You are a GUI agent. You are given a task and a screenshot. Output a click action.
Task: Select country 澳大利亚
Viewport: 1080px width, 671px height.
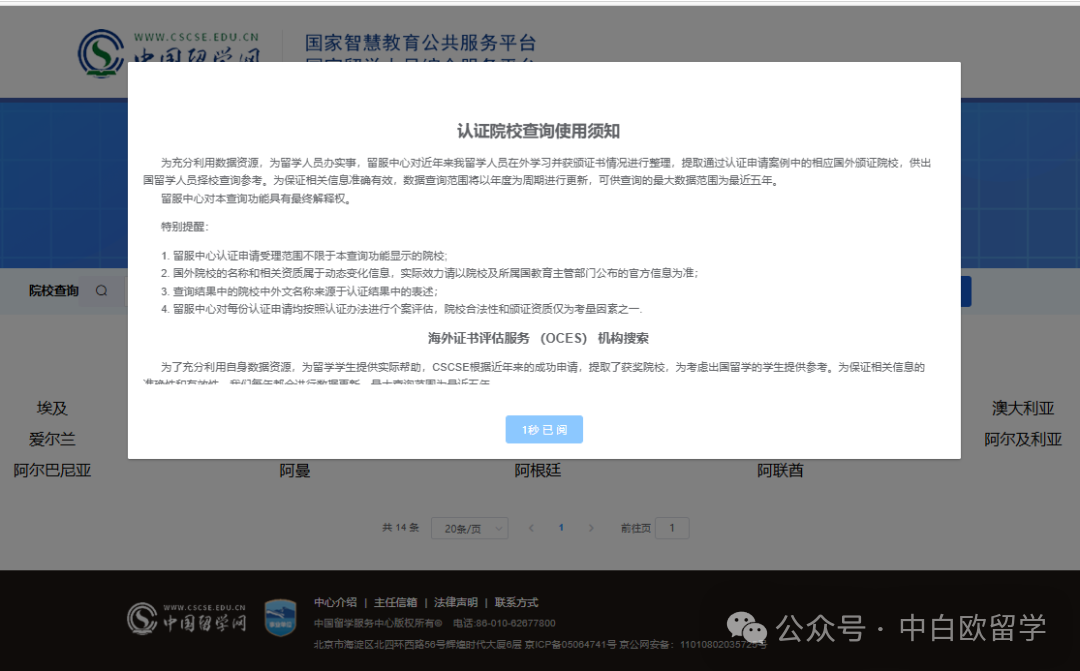pyautogui.click(x=1023, y=408)
